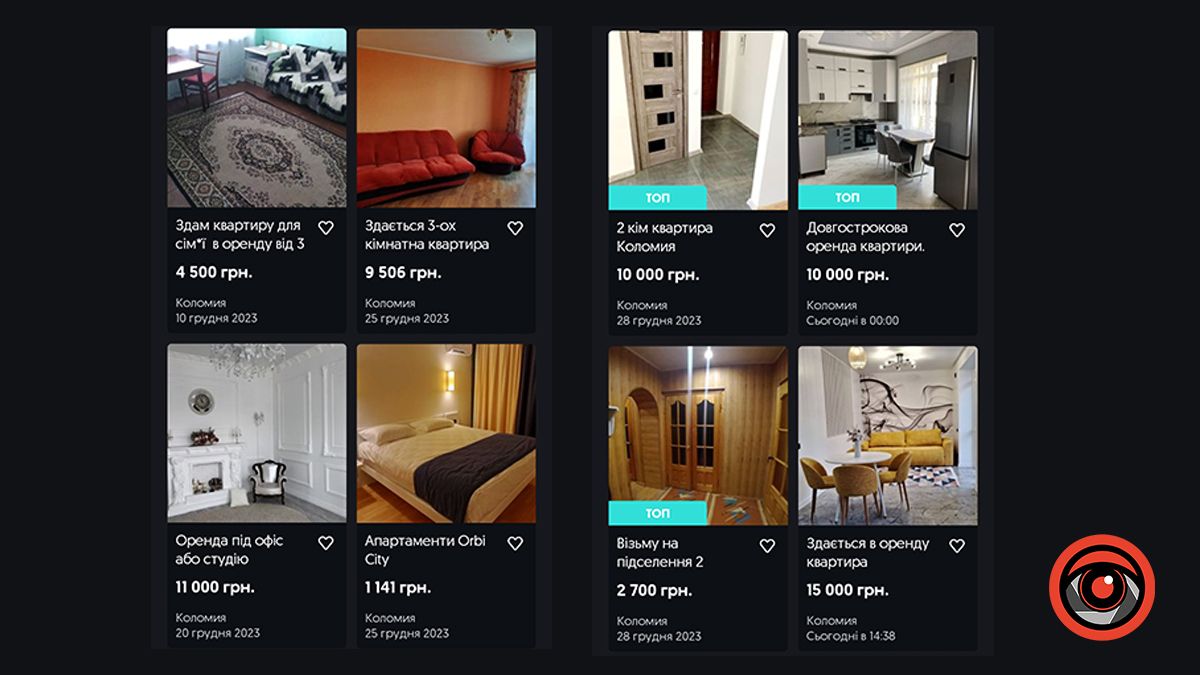1200x675 pixels.
Task: Open Здається 3-ох кімнатна квартира title
Action: tap(427, 236)
